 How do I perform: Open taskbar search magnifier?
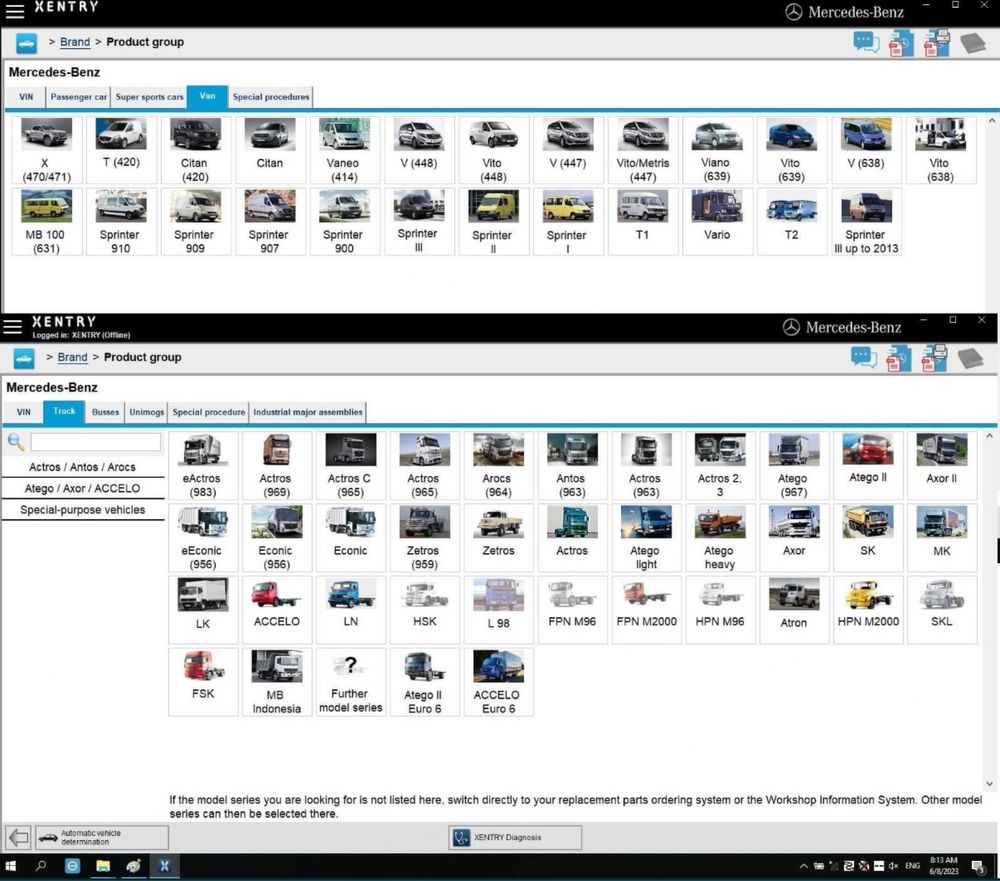(41, 866)
